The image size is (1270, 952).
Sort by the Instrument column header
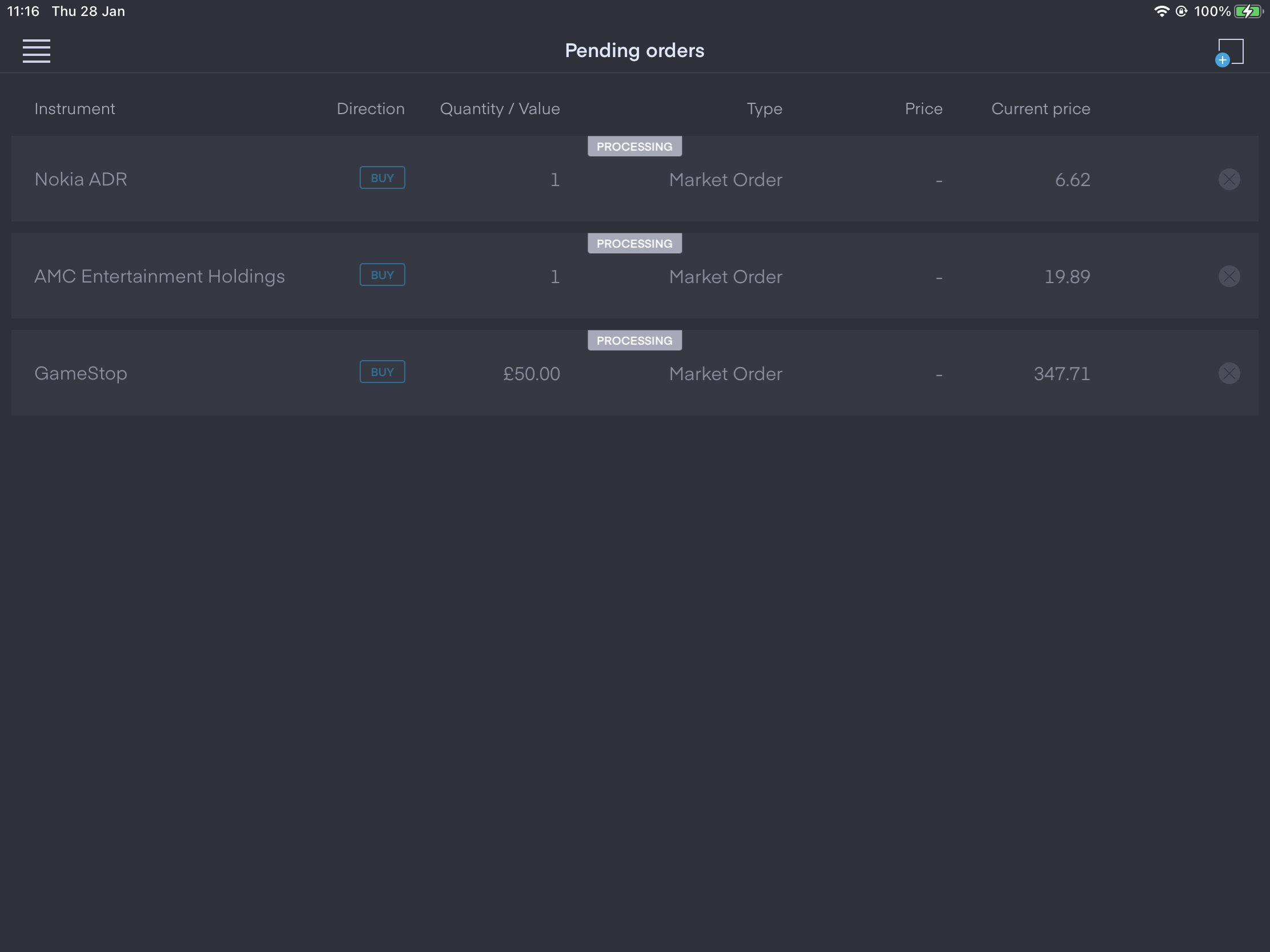point(75,108)
